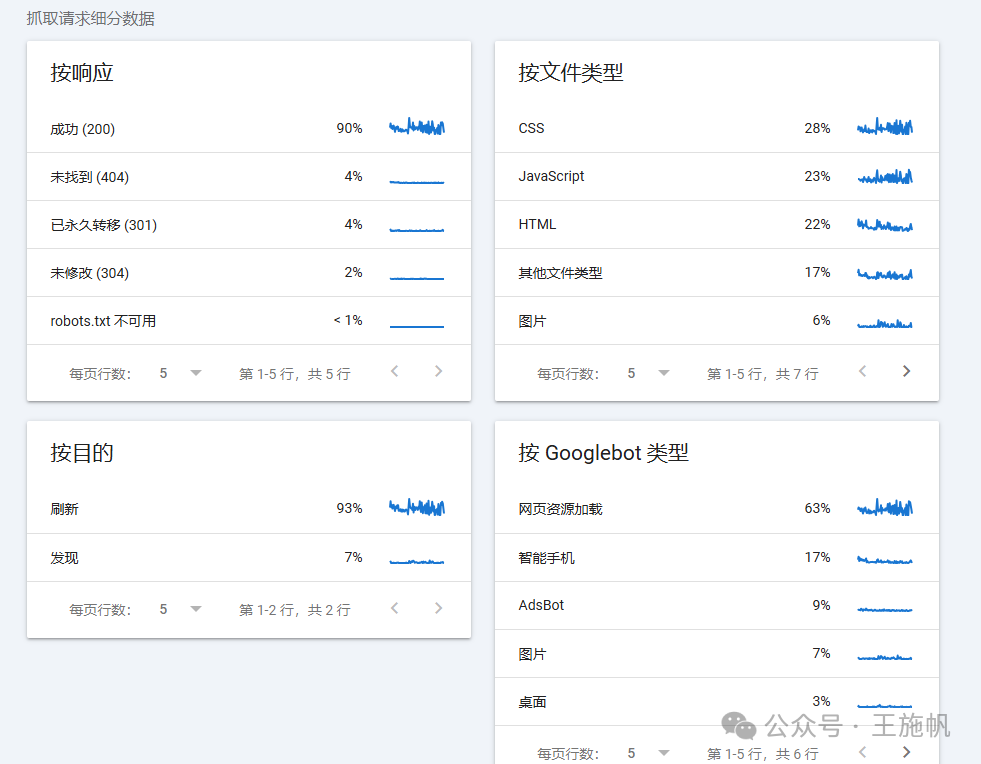The height and width of the screenshot is (764, 981).
Task: Click the 刷新 sparkline in 按目的 panel
Action: click(x=417, y=508)
